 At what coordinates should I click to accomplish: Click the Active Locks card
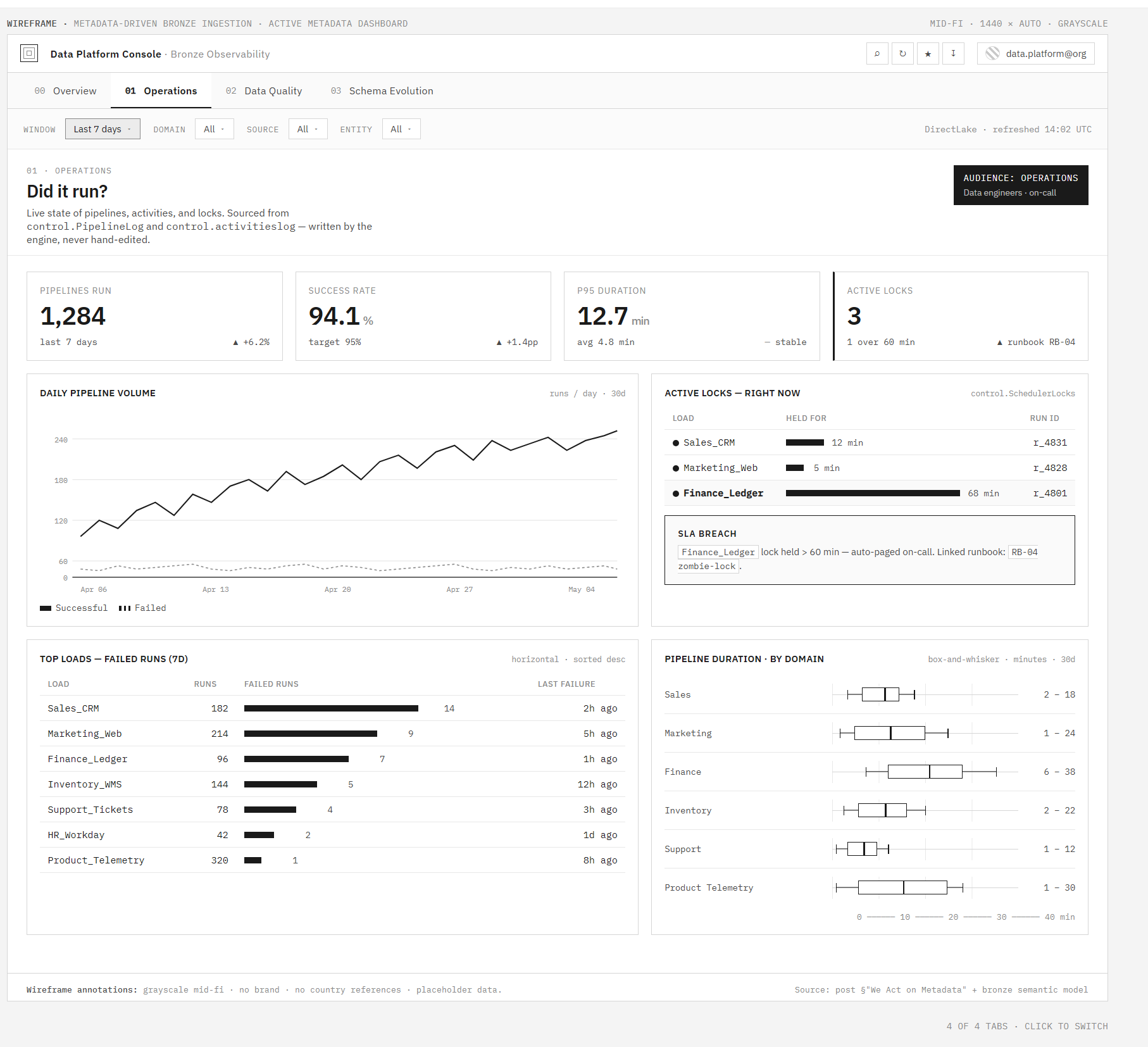tap(961, 316)
